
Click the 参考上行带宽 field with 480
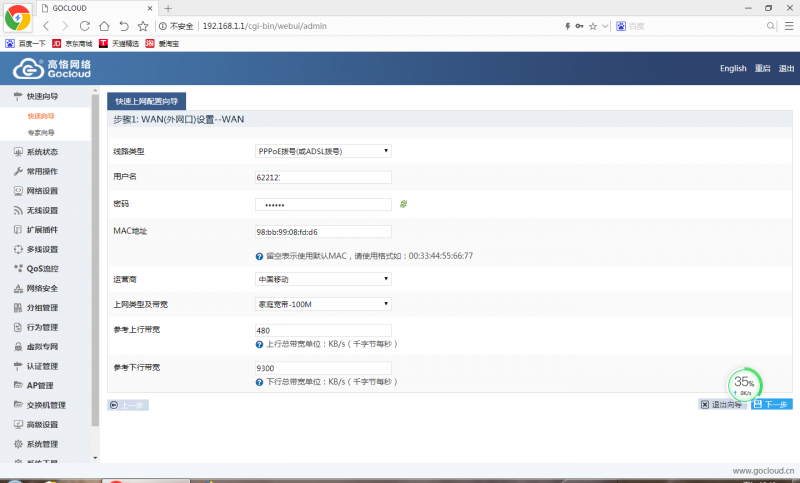(x=323, y=331)
